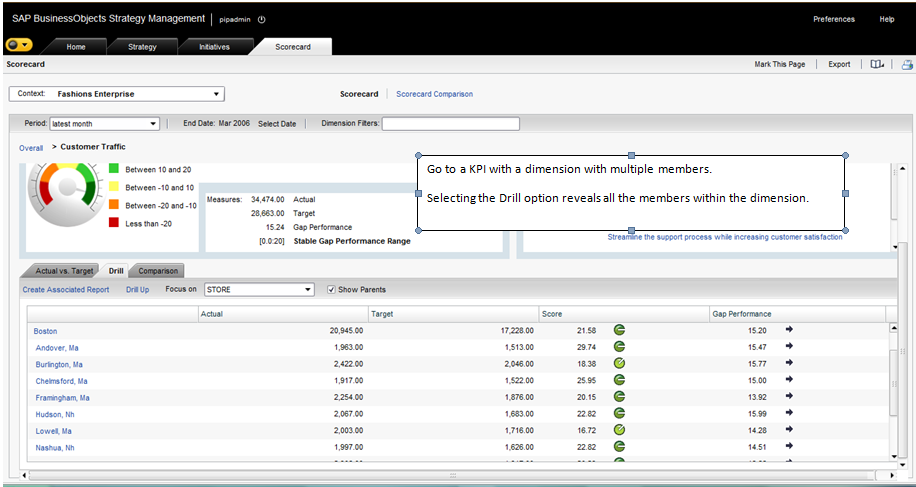Open the Context dropdown showing Fashions Enterprise
The width and height of the screenshot is (916, 487).
[117, 94]
